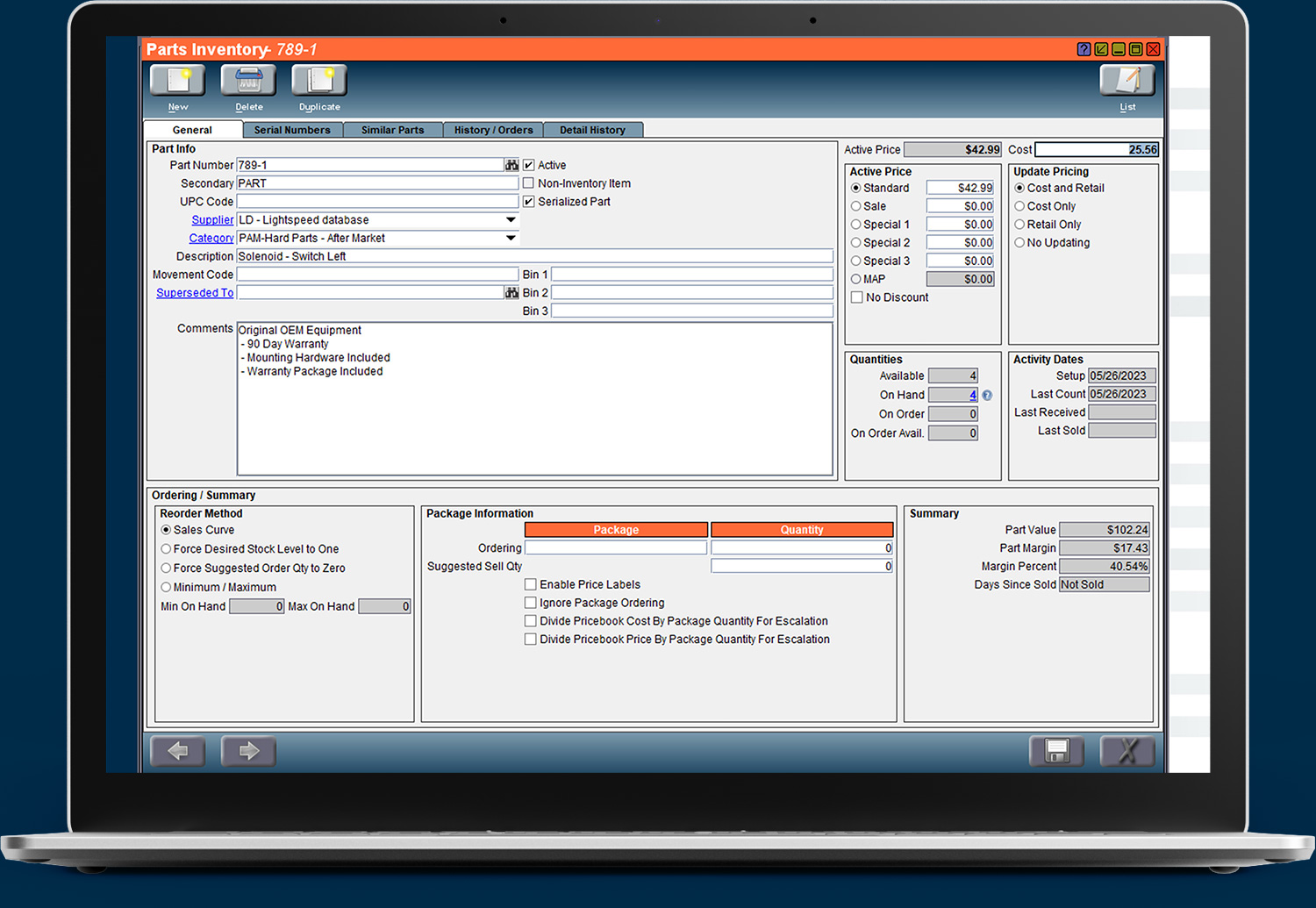Click the Supplier link label
1316x908 pixels.
pyautogui.click(x=213, y=220)
